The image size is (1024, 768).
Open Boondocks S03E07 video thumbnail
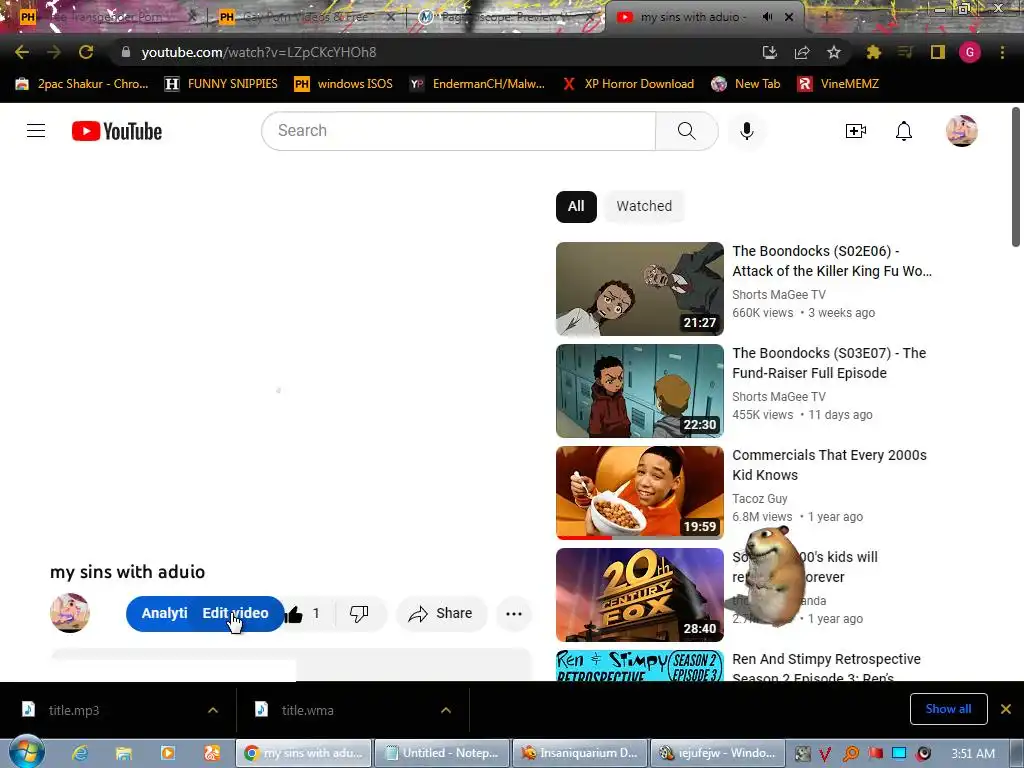[x=639, y=391]
